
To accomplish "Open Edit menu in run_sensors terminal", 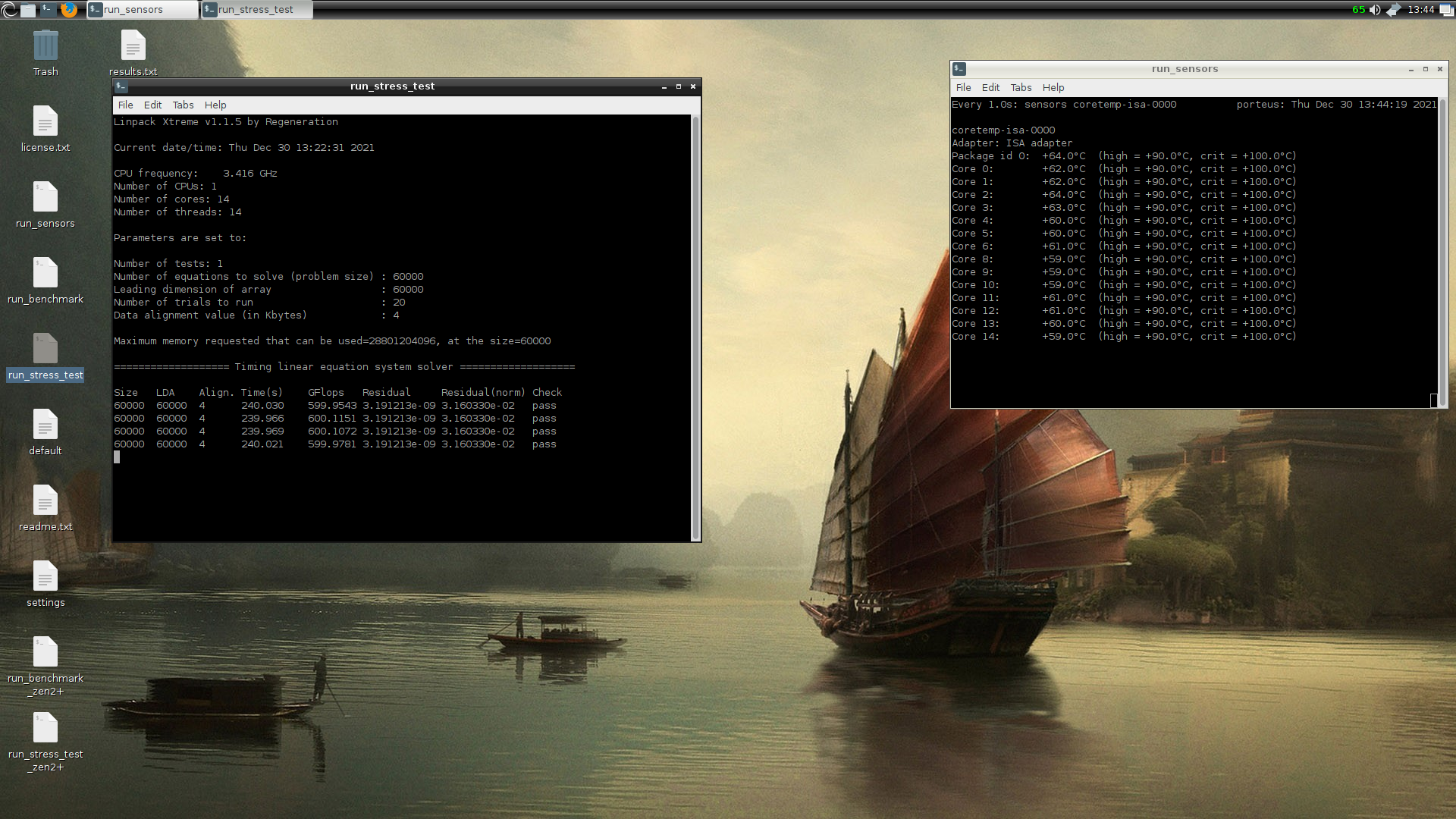I will (990, 88).
